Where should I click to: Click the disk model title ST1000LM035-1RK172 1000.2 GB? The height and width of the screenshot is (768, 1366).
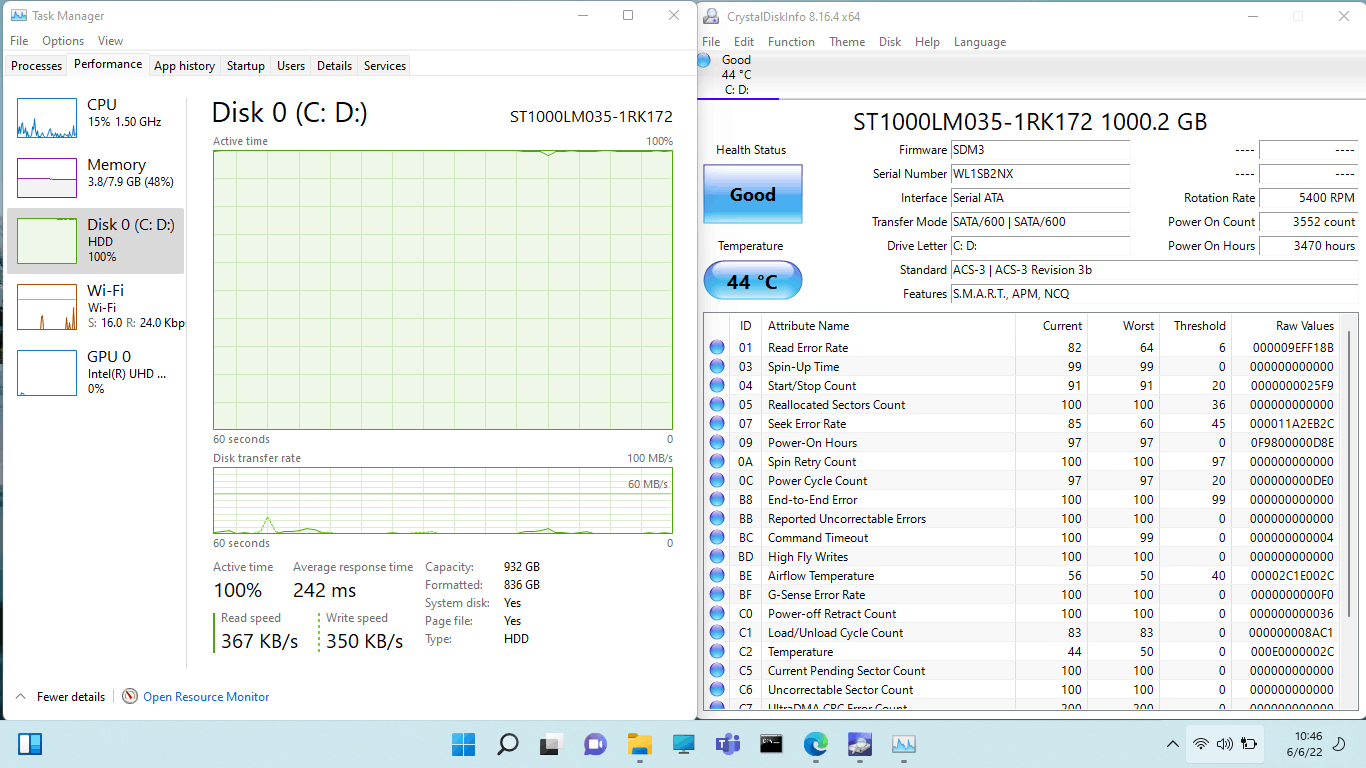[1030, 123]
